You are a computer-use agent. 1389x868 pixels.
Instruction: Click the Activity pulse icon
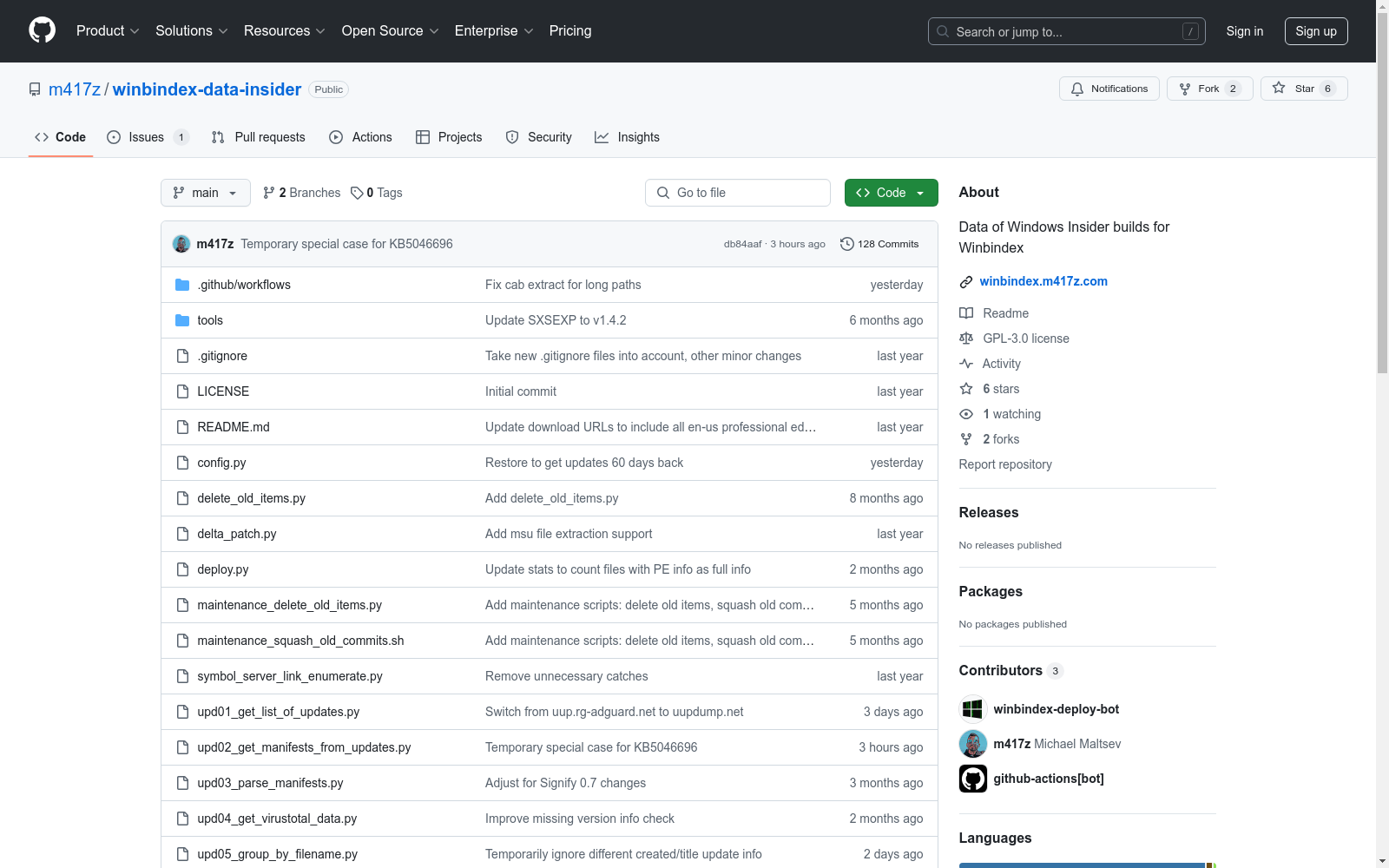[966, 364]
